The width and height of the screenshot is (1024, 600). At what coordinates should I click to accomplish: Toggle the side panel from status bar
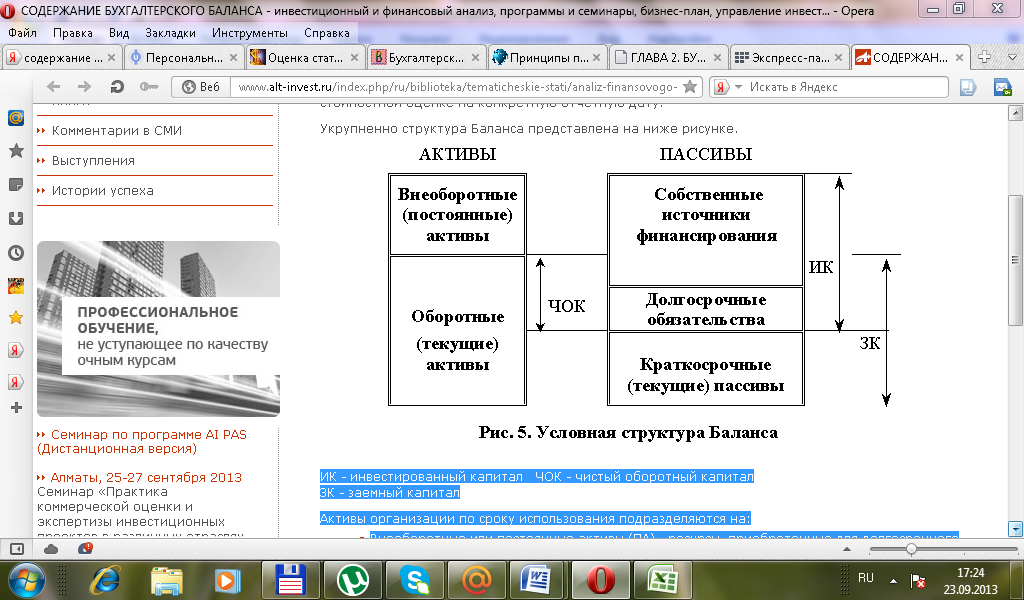tap(17, 549)
